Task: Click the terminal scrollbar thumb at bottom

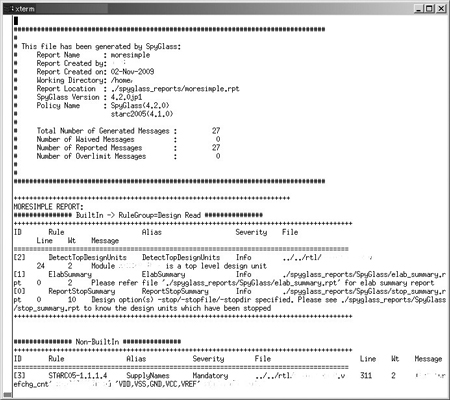Action: point(7,395)
